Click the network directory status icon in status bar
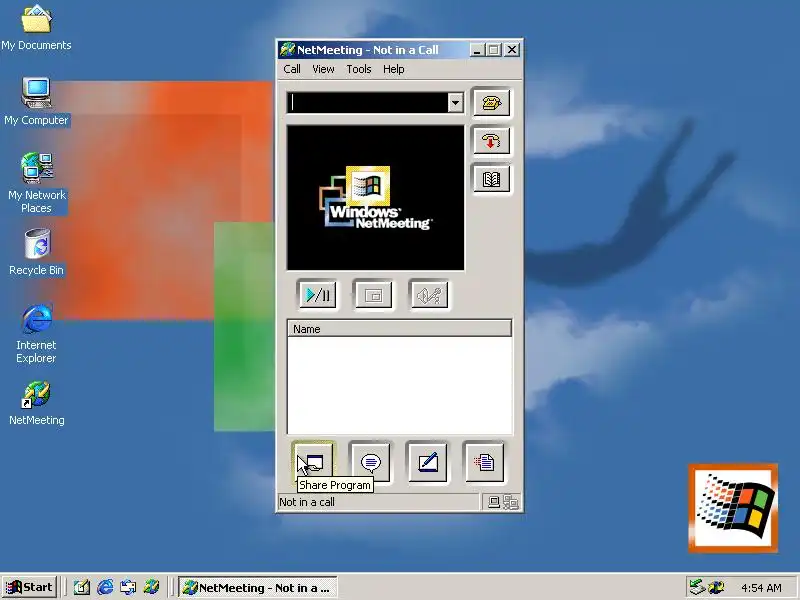 click(x=511, y=502)
